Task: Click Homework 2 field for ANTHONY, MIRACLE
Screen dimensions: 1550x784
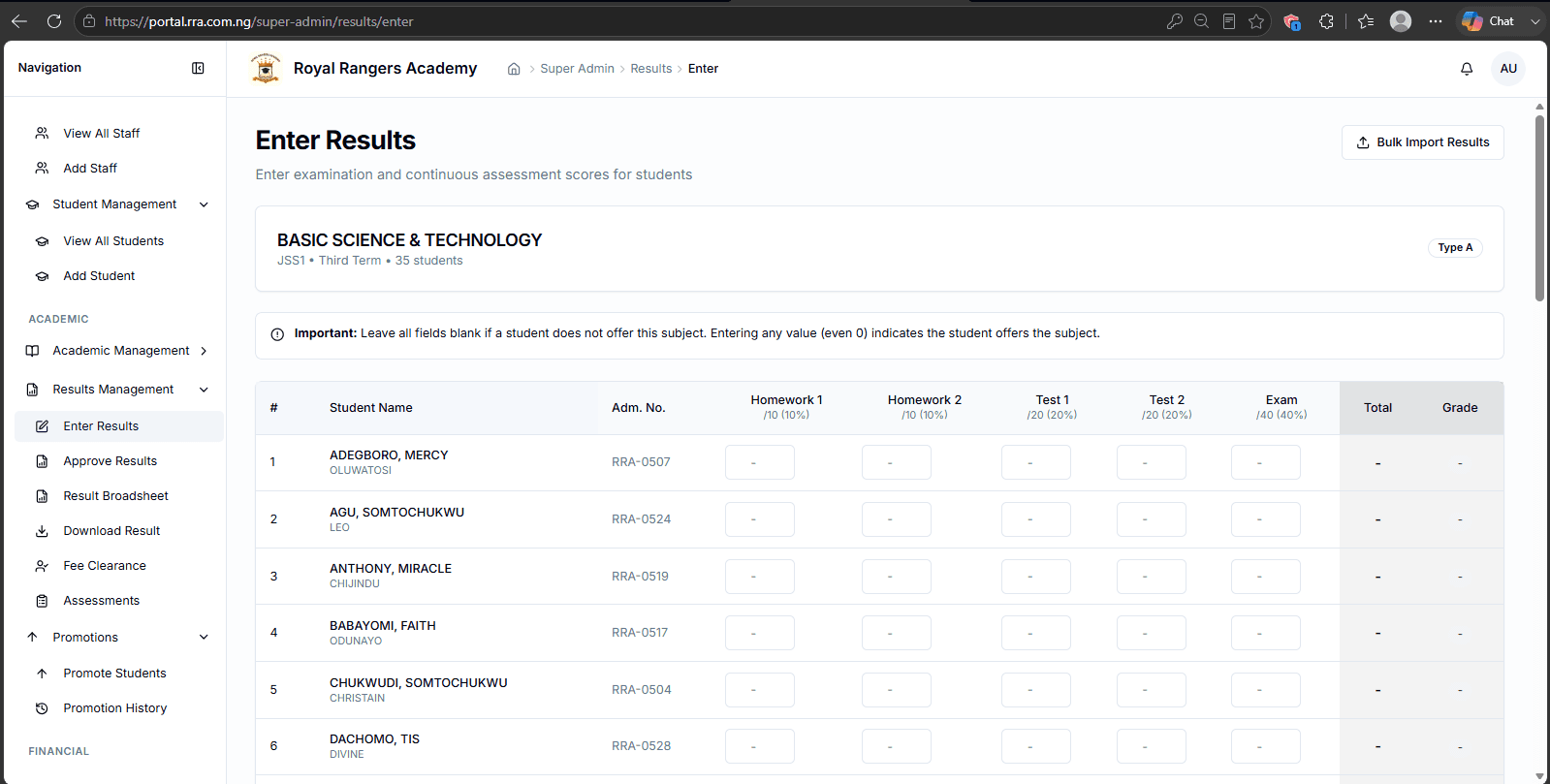Action: 896,577
